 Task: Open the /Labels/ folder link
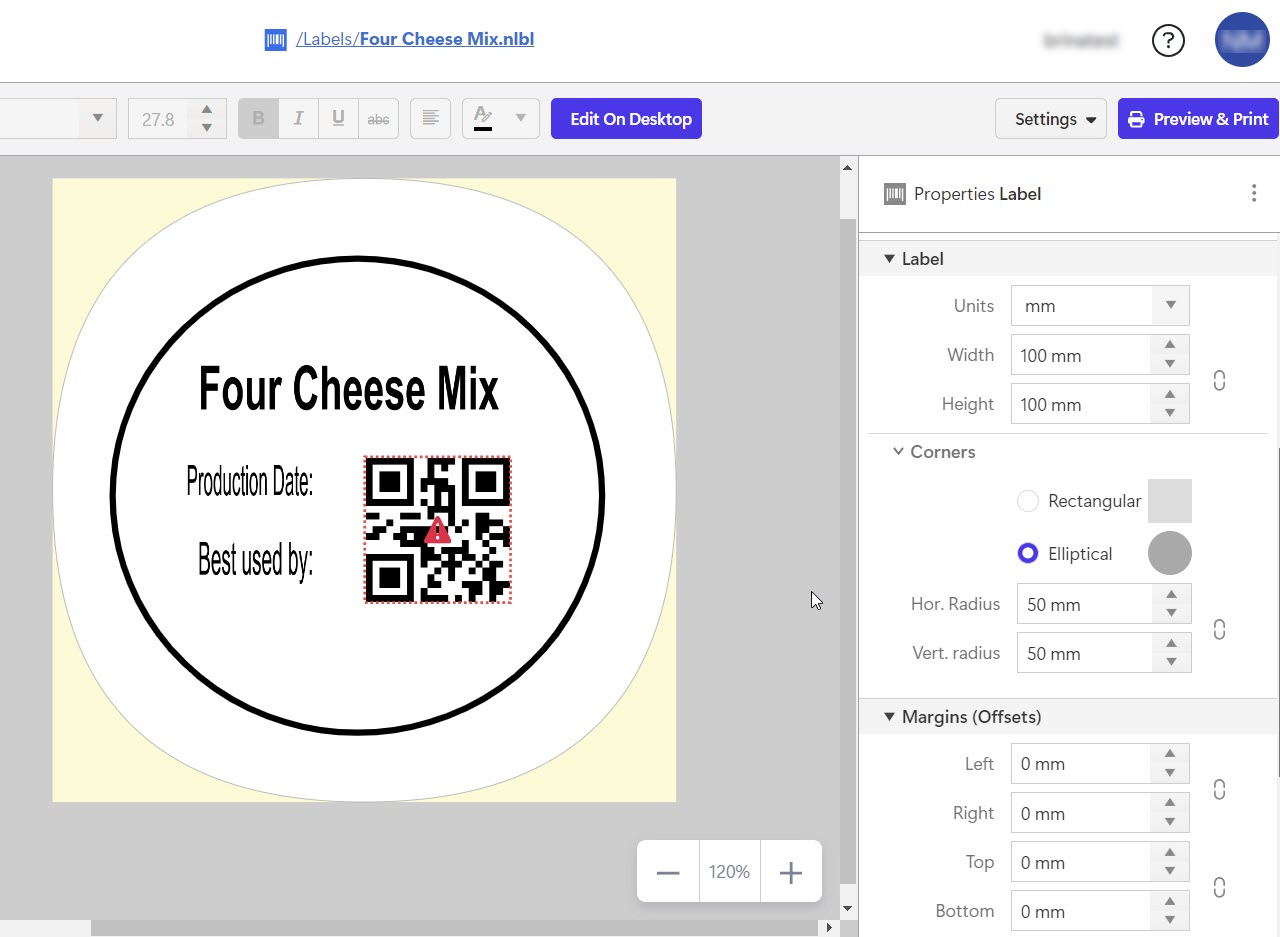click(x=327, y=40)
